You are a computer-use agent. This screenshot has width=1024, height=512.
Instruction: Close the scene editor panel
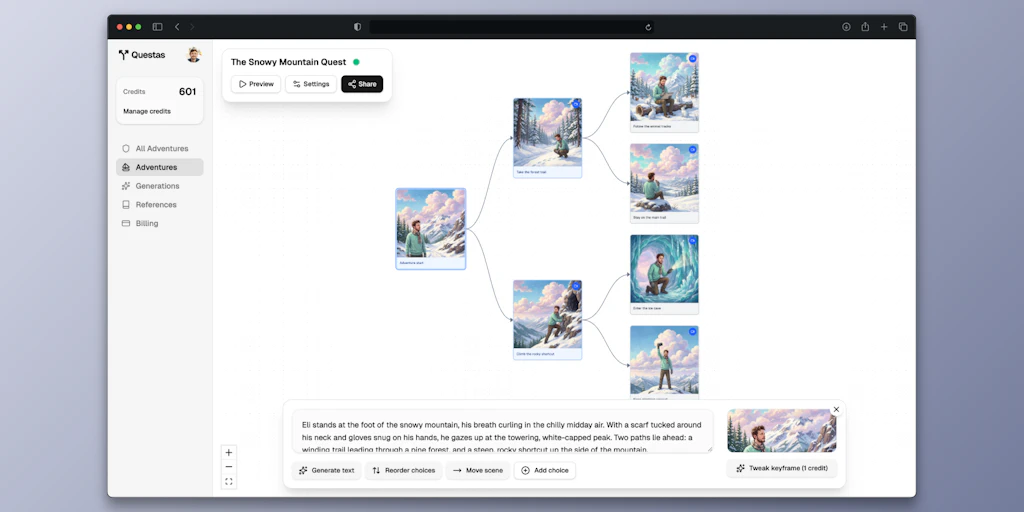pos(836,409)
